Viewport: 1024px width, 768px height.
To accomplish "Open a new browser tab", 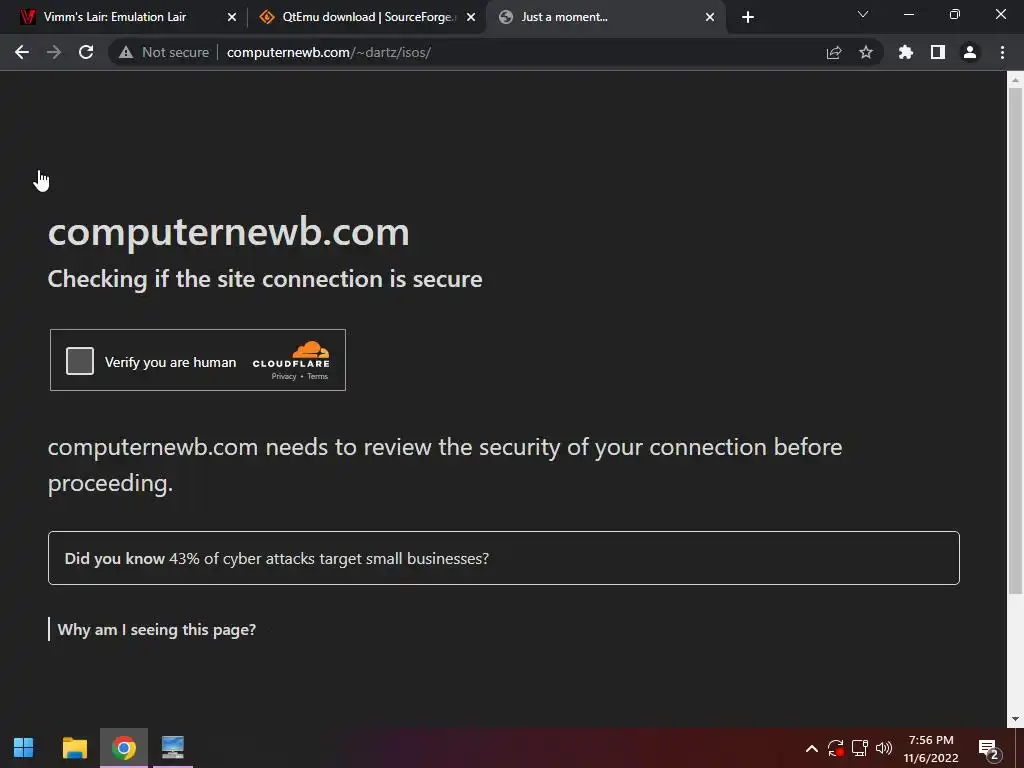I will pos(748,17).
